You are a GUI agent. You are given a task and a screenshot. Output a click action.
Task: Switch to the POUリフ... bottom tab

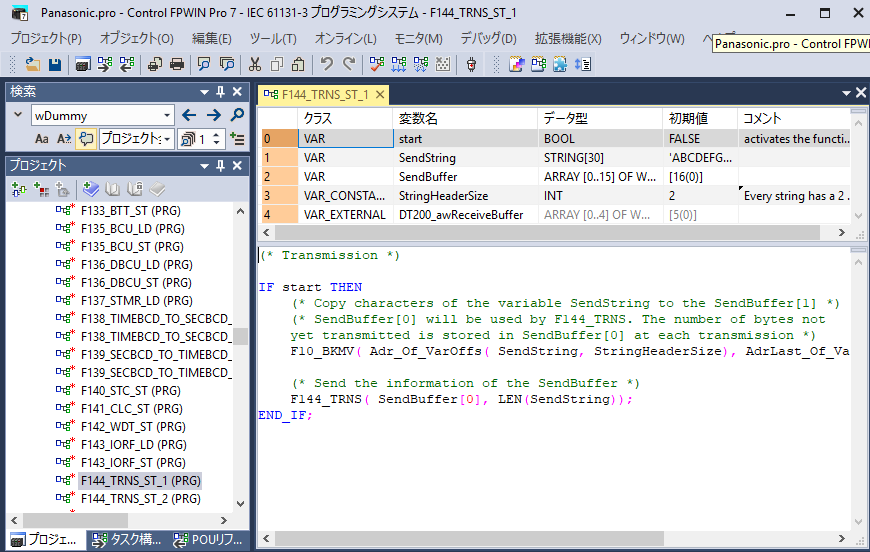tap(208, 539)
